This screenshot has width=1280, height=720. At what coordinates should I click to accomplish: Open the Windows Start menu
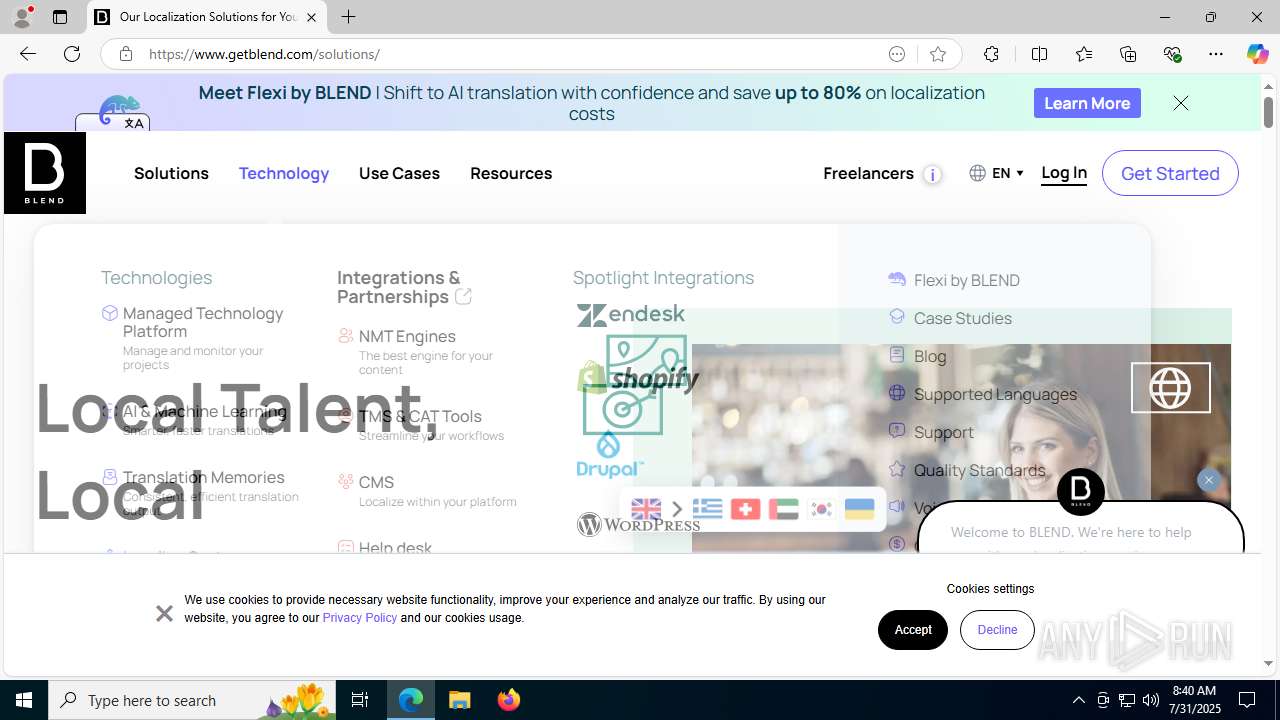[24, 700]
